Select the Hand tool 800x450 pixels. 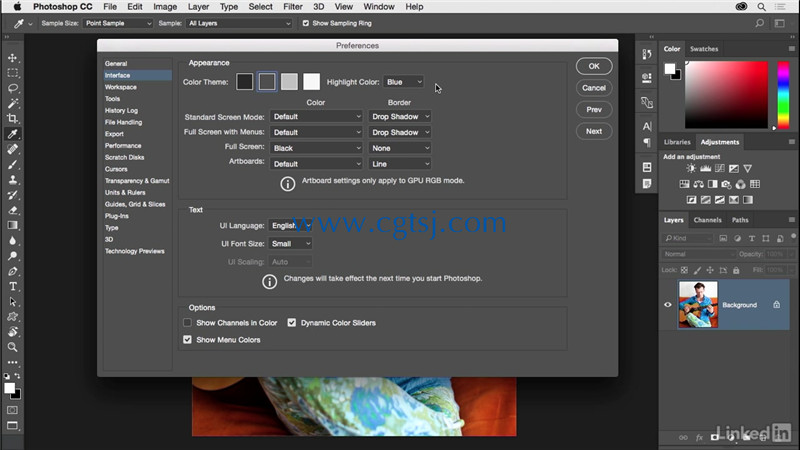coord(12,332)
